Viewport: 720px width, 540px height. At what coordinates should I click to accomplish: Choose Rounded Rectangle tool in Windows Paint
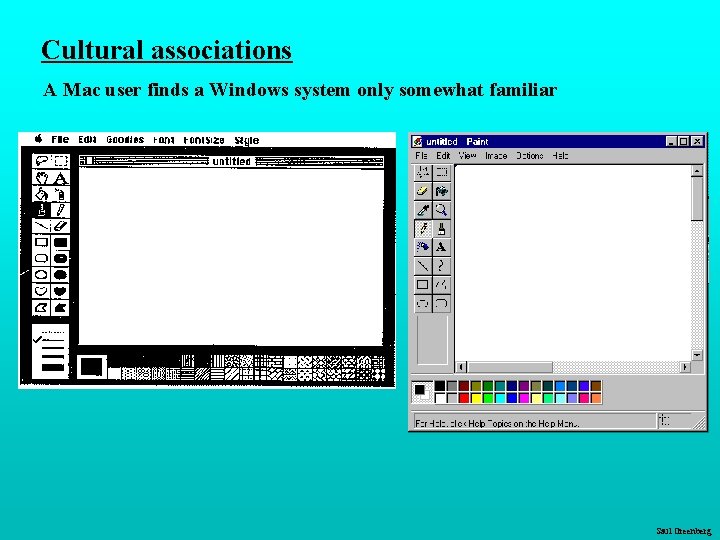pyautogui.click(x=442, y=304)
